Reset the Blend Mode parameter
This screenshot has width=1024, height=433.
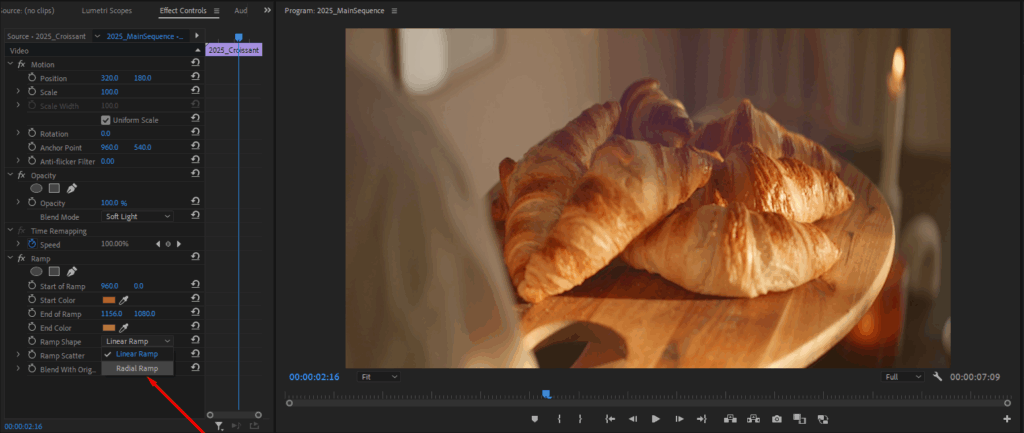(x=195, y=216)
